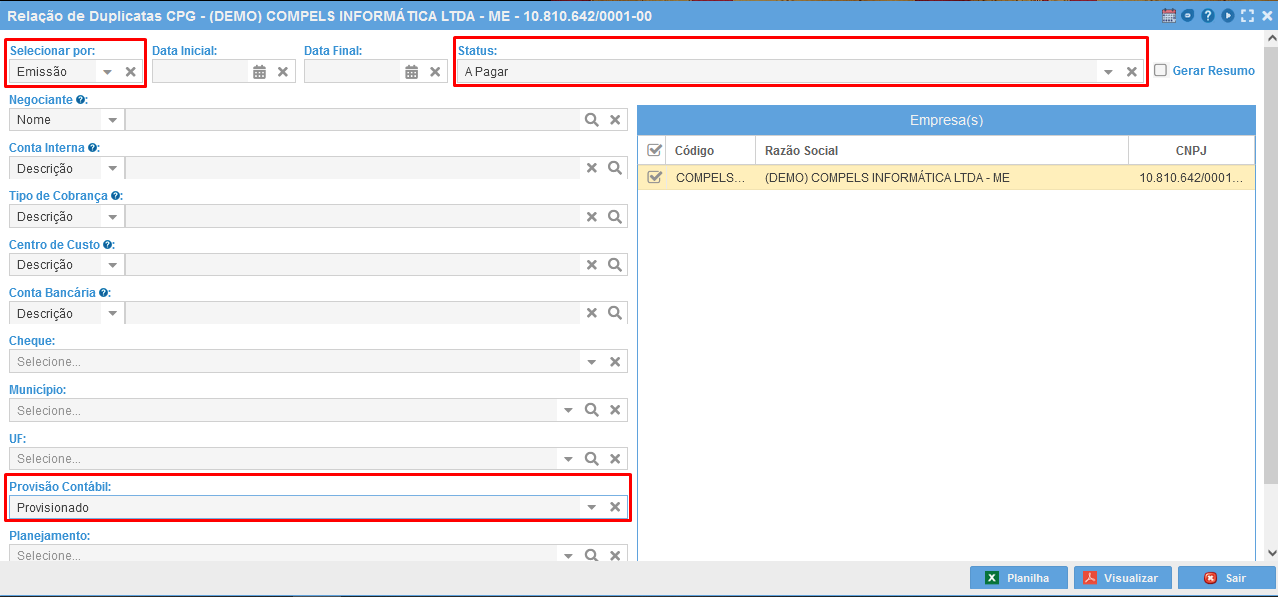Enable the Gerar Resumo checkbox
The image size is (1278, 597).
tap(1161, 70)
